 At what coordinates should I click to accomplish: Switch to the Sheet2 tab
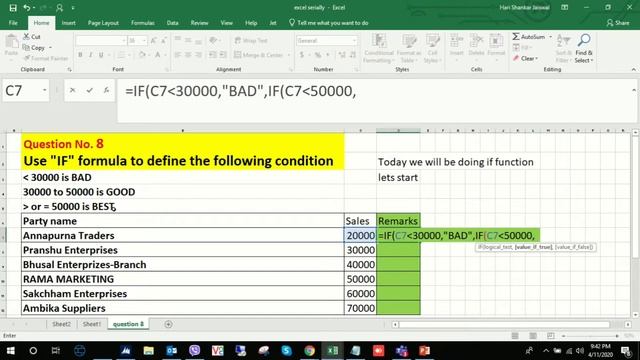point(61,324)
